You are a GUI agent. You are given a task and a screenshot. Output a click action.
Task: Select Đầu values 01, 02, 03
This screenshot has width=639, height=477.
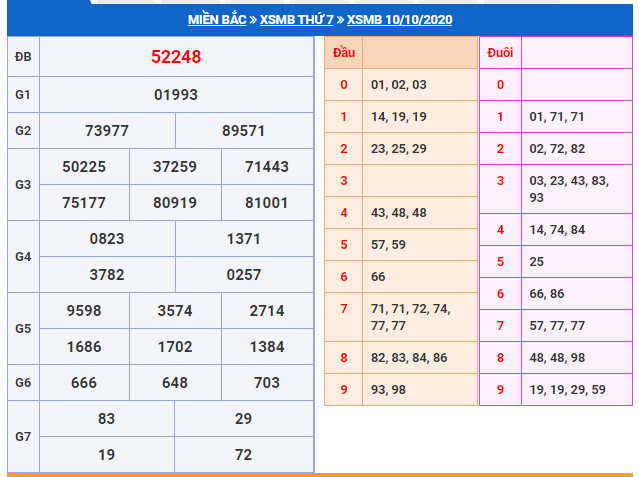[399, 85]
